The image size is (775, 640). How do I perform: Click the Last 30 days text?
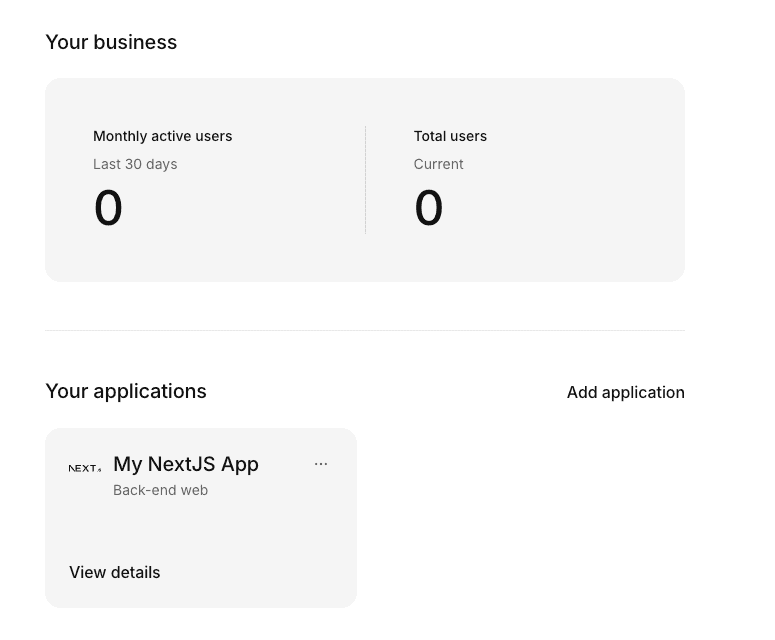(x=135, y=164)
